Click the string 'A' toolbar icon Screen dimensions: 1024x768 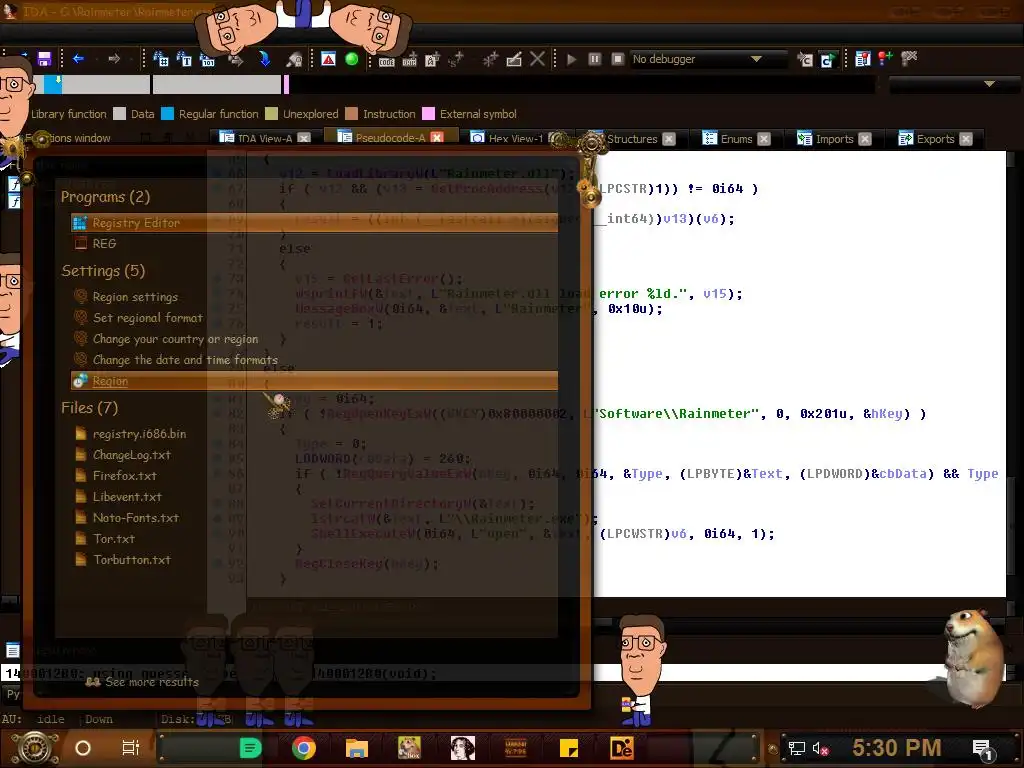[432, 60]
